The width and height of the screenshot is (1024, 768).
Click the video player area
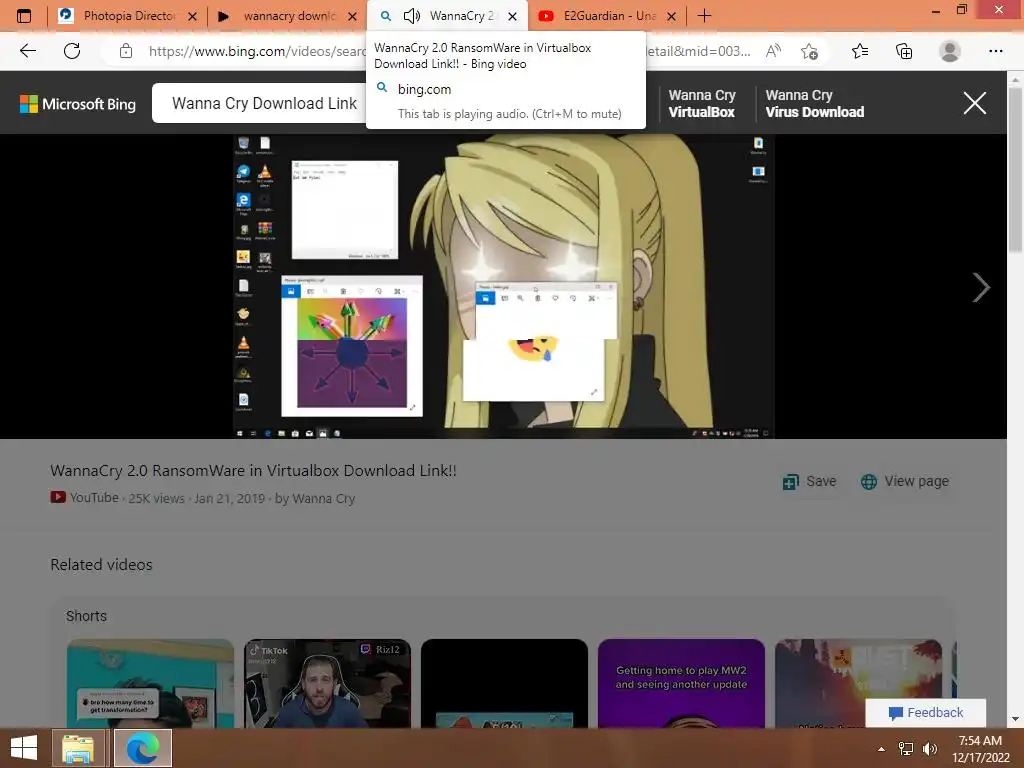504,286
